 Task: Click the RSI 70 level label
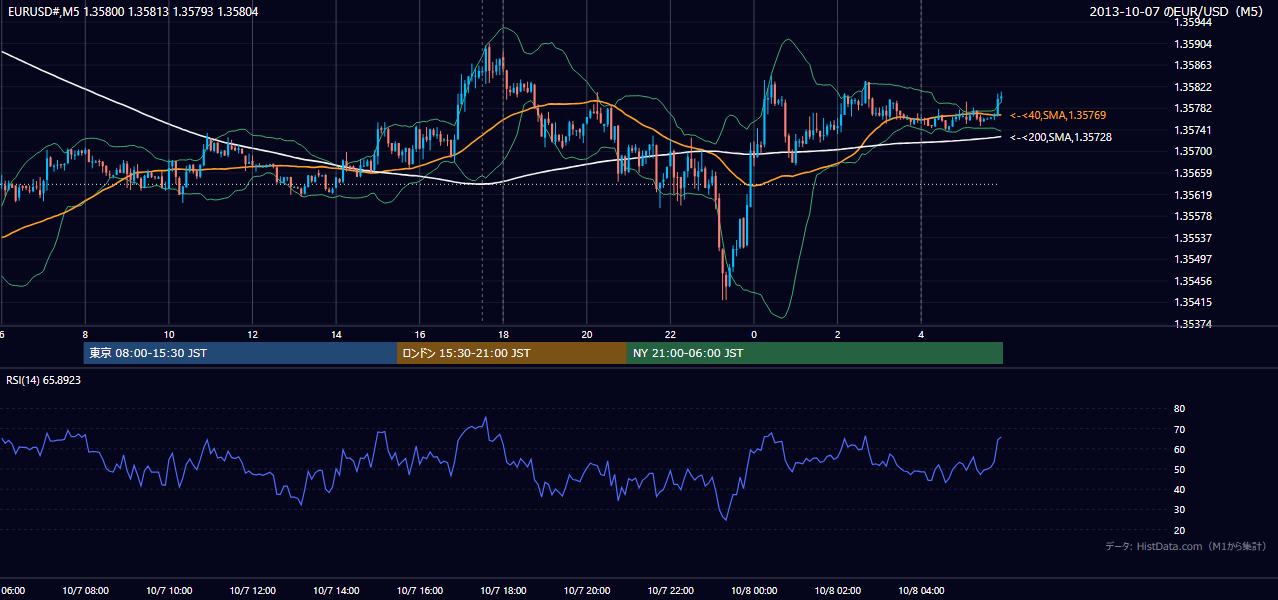(x=1179, y=429)
